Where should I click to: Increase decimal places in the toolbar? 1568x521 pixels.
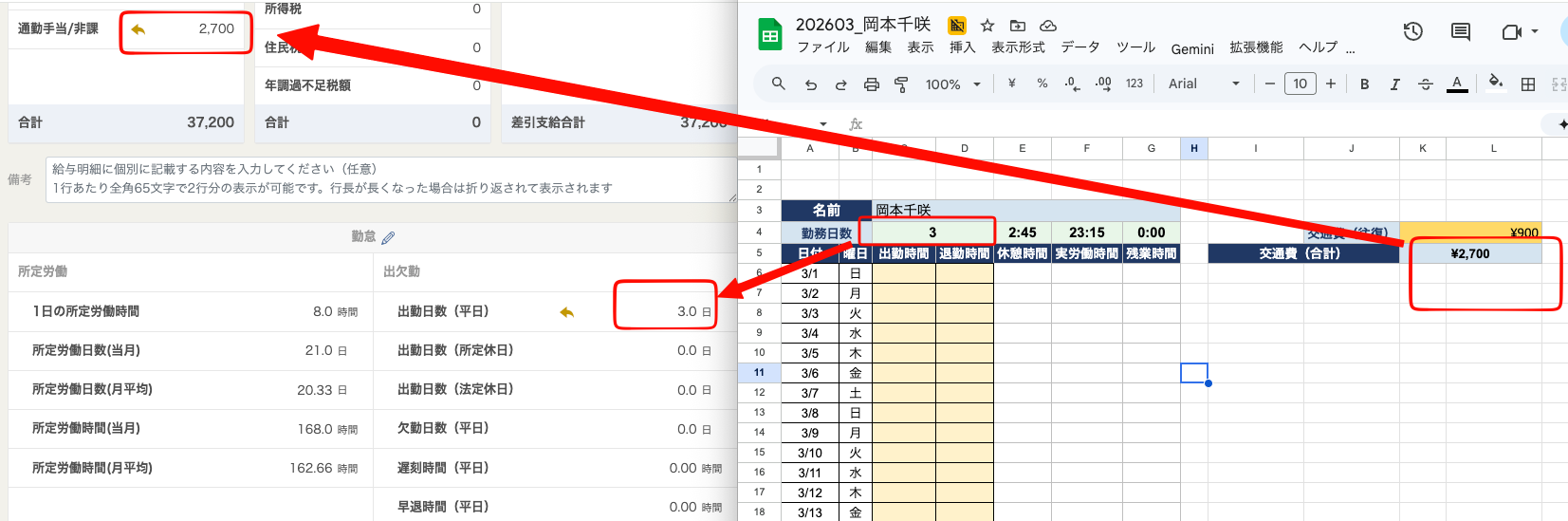pyautogui.click(x=1103, y=84)
